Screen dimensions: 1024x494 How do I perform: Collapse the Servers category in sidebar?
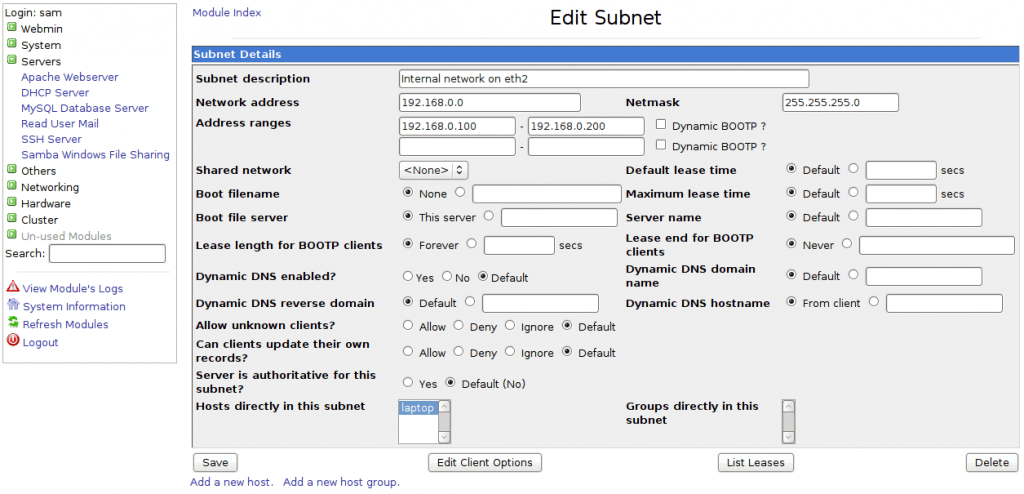(x=12, y=61)
